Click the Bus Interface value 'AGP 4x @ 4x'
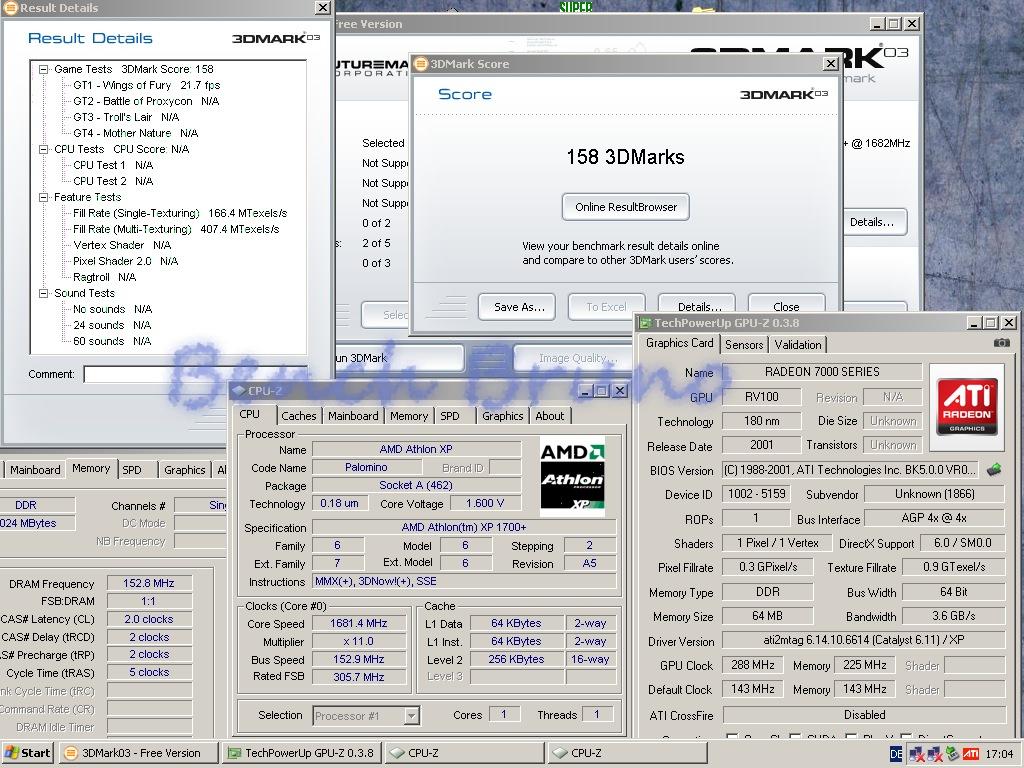 pyautogui.click(x=934, y=518)
